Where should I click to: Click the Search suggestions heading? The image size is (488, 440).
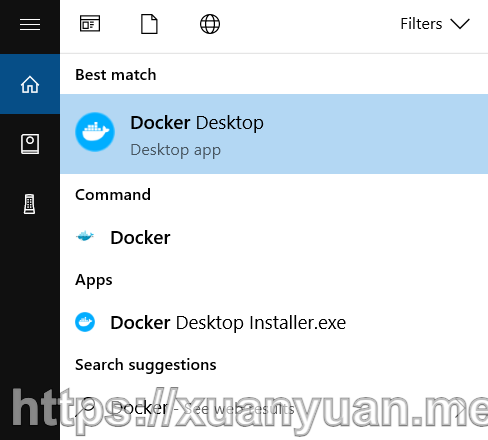coord(146,365)
